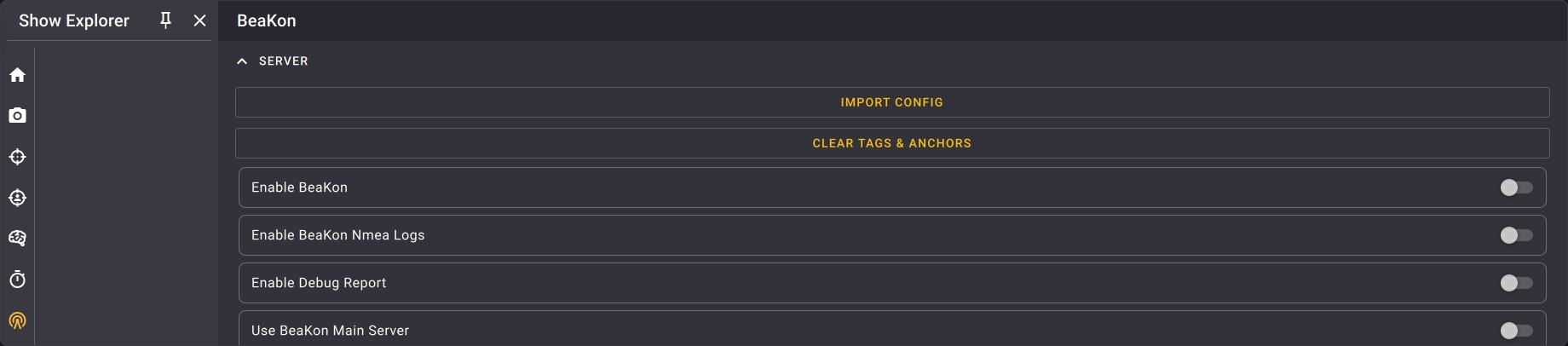Open the person tracking target icon
This screenshot has height=346, width=1568.
click(17, 198)
